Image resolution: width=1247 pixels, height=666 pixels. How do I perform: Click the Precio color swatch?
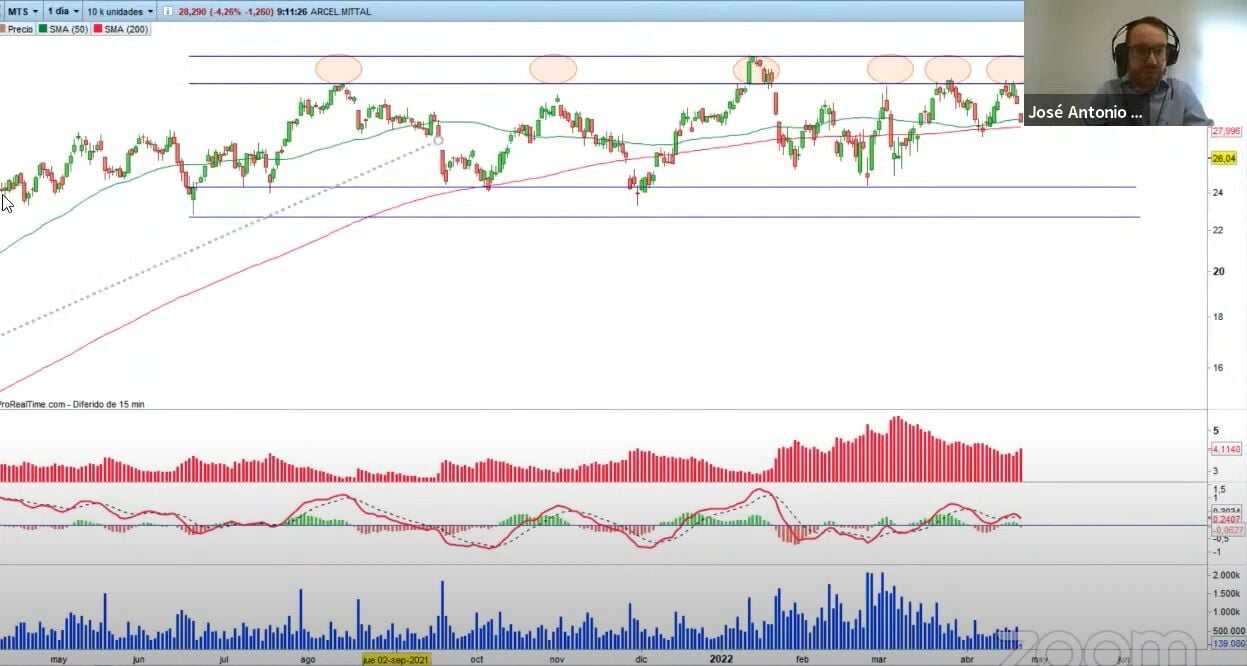tap(2, 29)
